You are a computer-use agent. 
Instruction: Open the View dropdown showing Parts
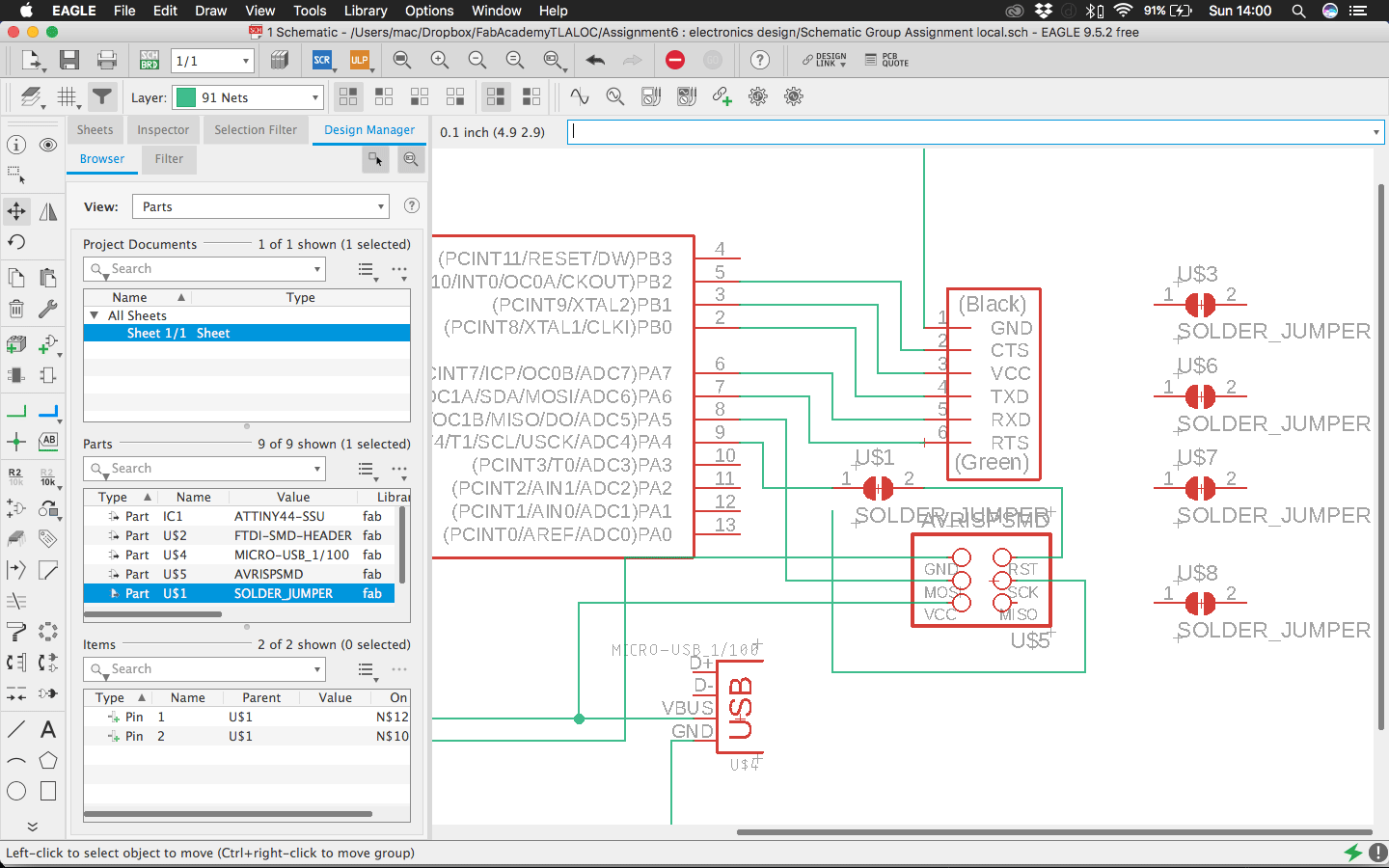point(260,206)
